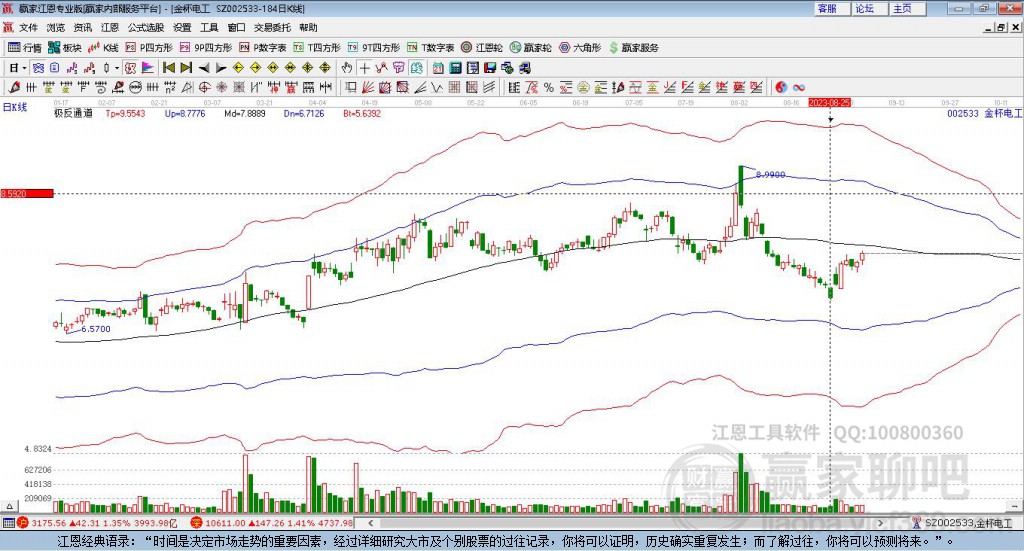
Task: Open the 工具 menu
Action: (x=209, y=27)
